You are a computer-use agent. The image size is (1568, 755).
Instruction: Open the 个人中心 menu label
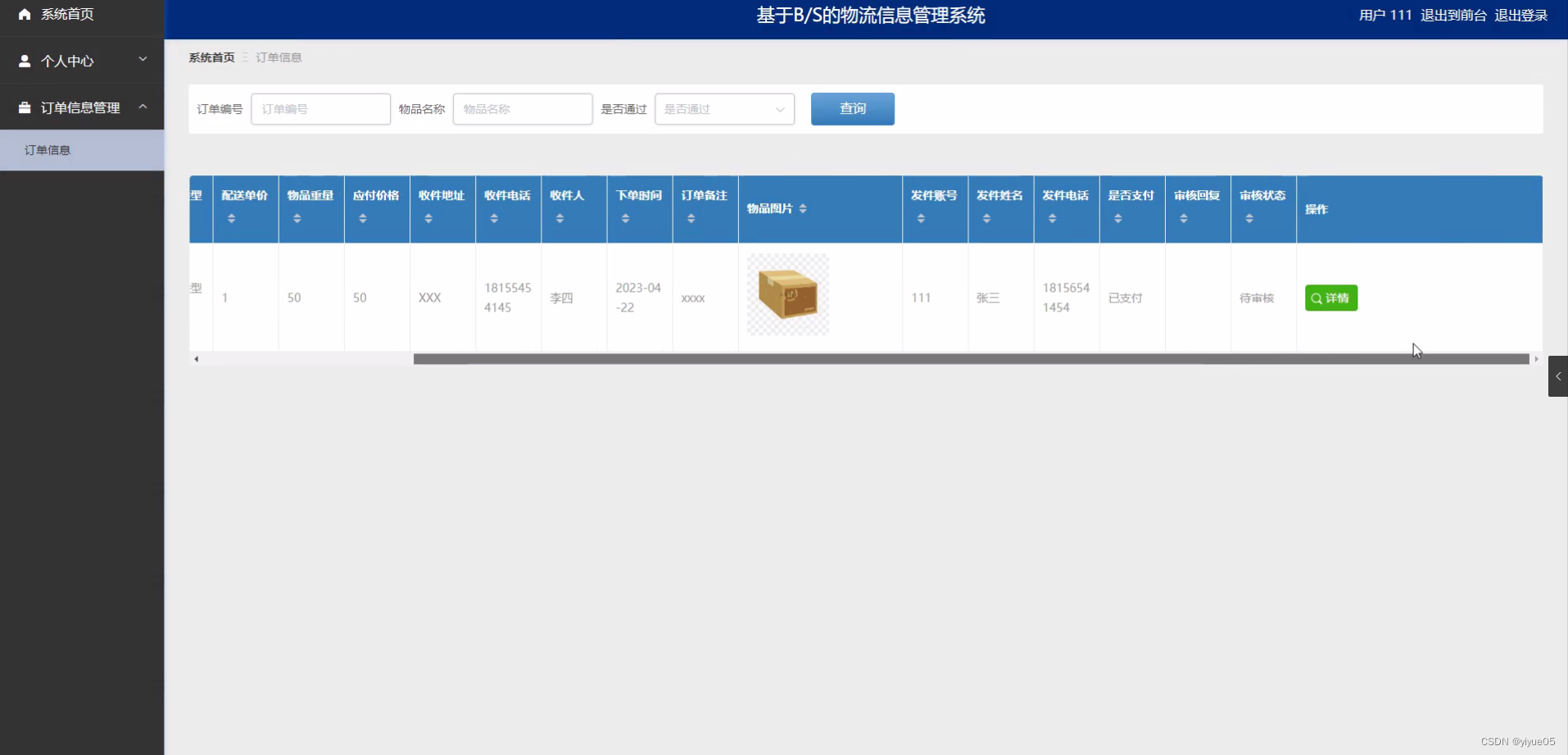click(67, 61)
